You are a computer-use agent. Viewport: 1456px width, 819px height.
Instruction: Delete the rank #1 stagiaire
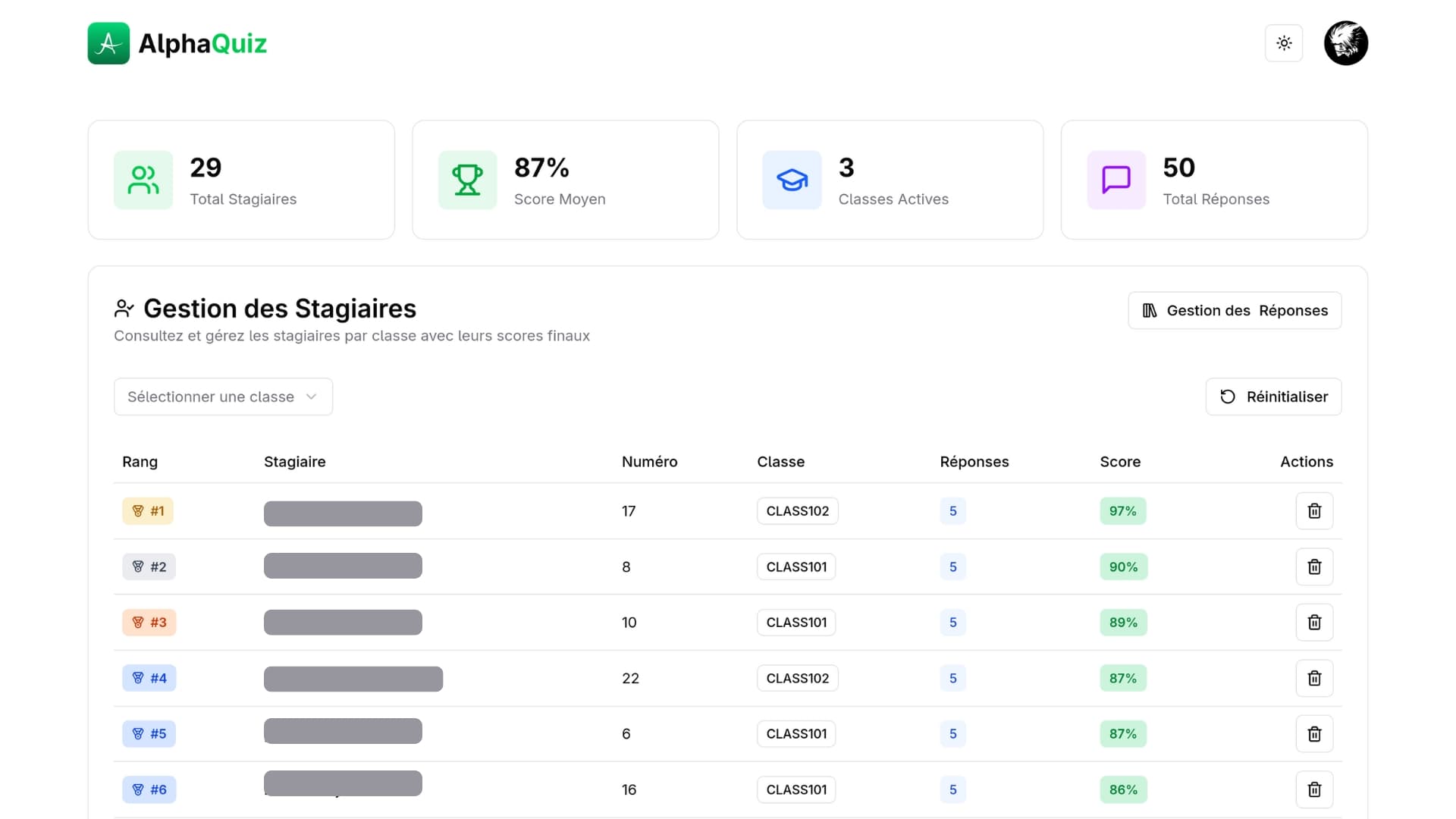tap(1314, 511)
